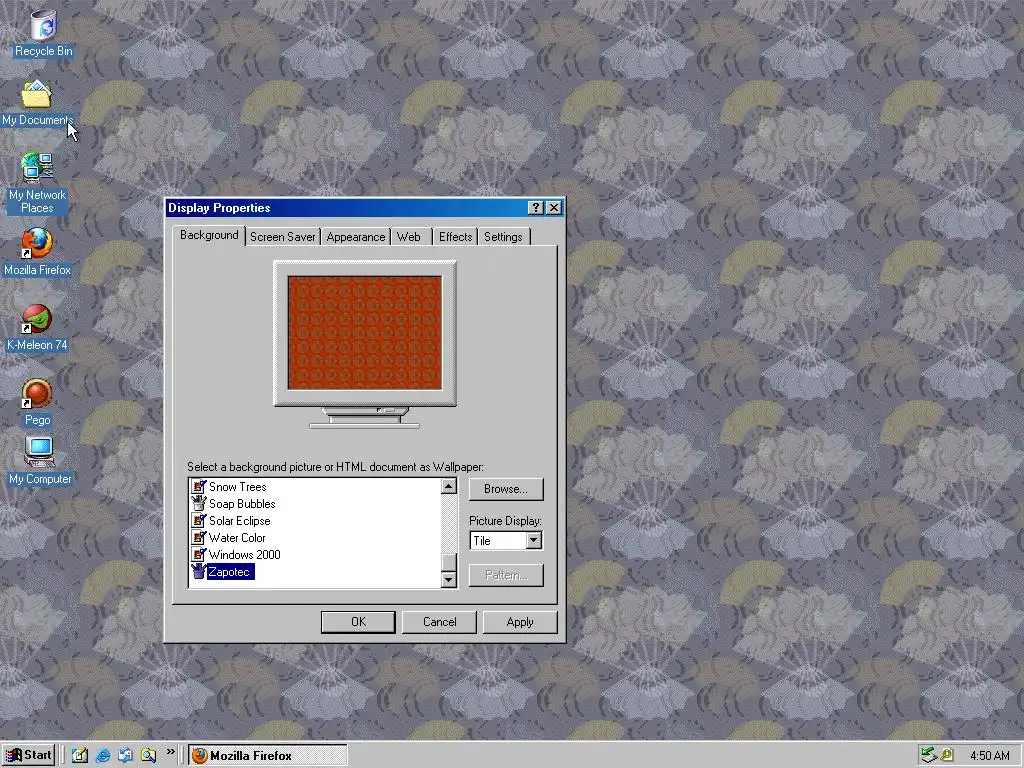Switch to the Screen Saver tab

(x=283, y=236)
